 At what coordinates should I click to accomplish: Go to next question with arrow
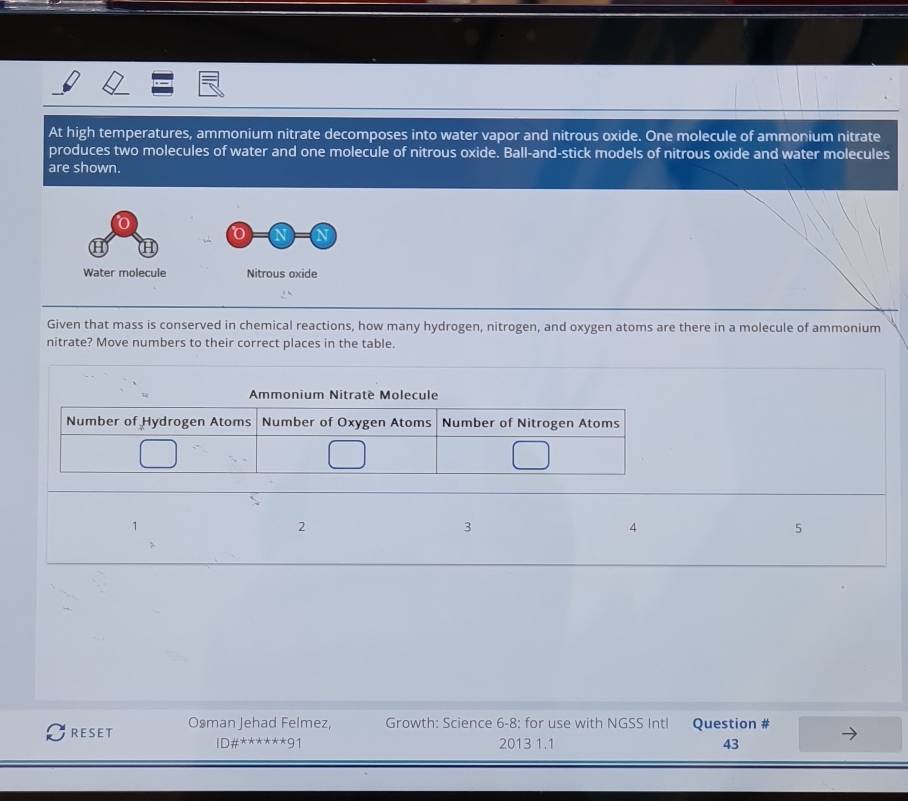[x=849, y=734]
